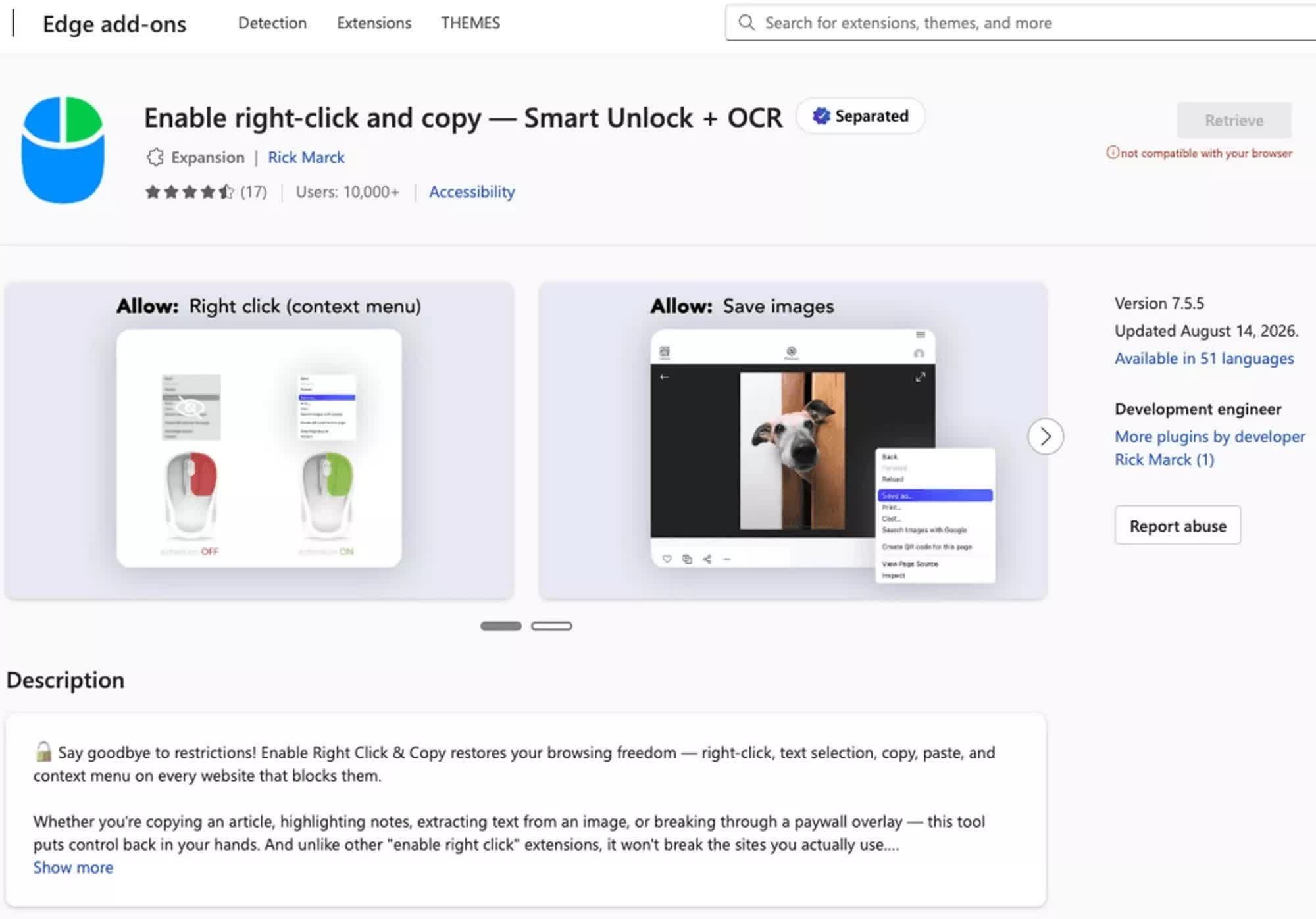Advance carousel with the right arrow

tap(1046, 436)
